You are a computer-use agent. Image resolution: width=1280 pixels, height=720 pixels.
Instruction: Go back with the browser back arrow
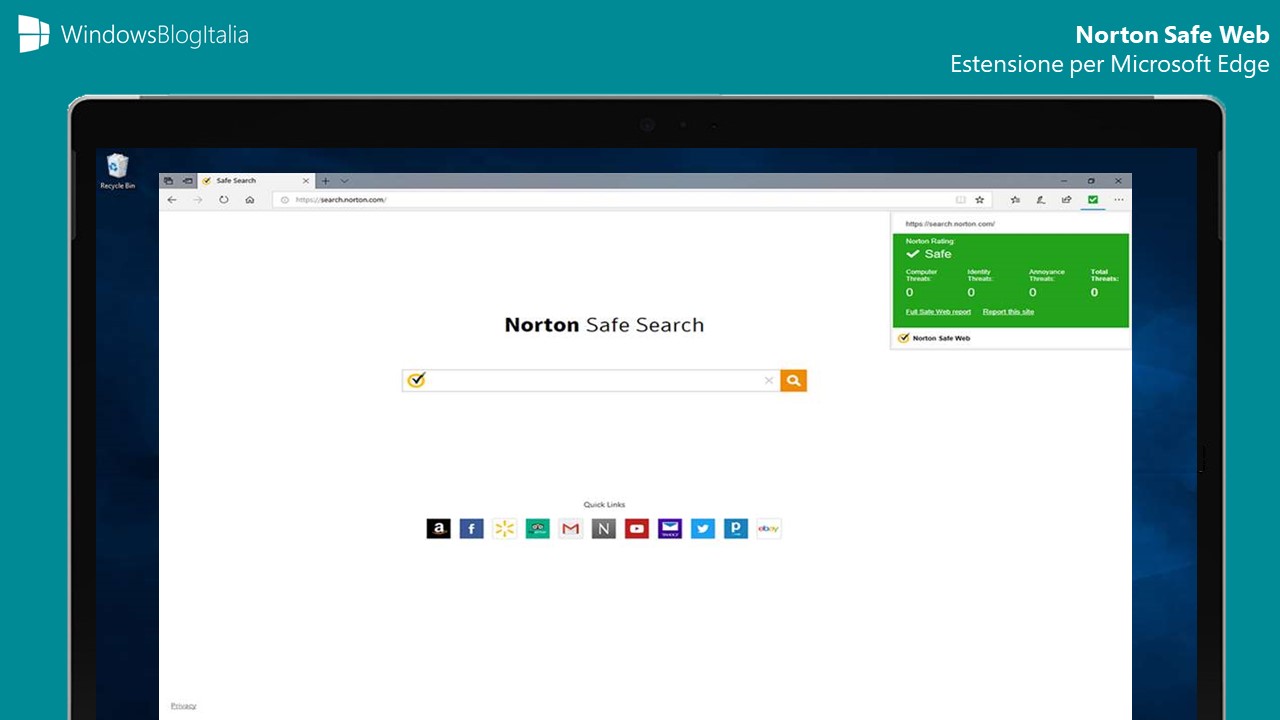(x=172, y=200)
